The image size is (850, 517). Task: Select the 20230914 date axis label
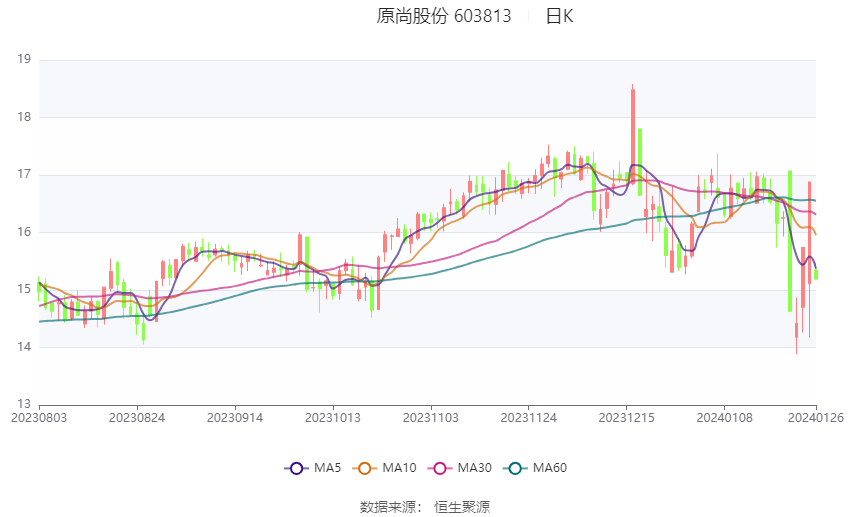tap(235, 418)
